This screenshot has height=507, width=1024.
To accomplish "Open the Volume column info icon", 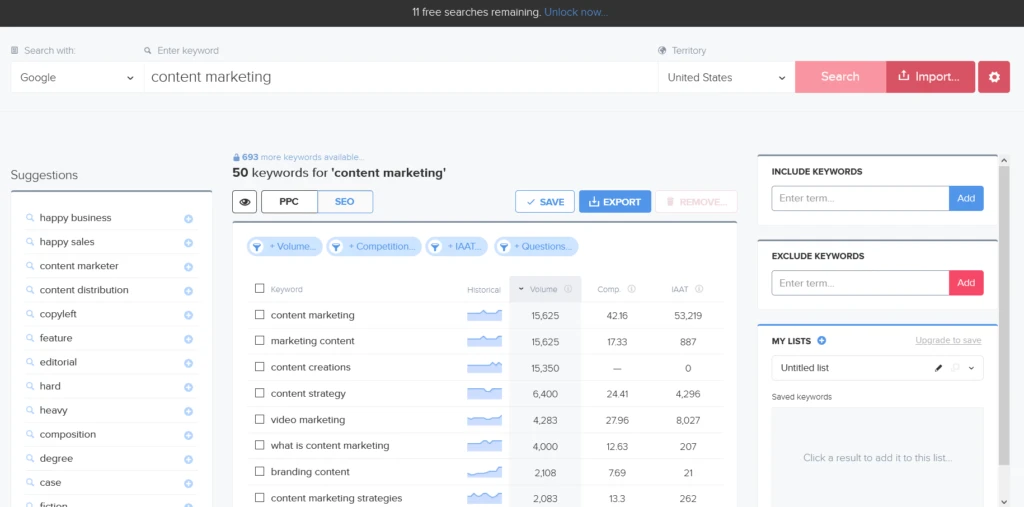I will 568,289.
